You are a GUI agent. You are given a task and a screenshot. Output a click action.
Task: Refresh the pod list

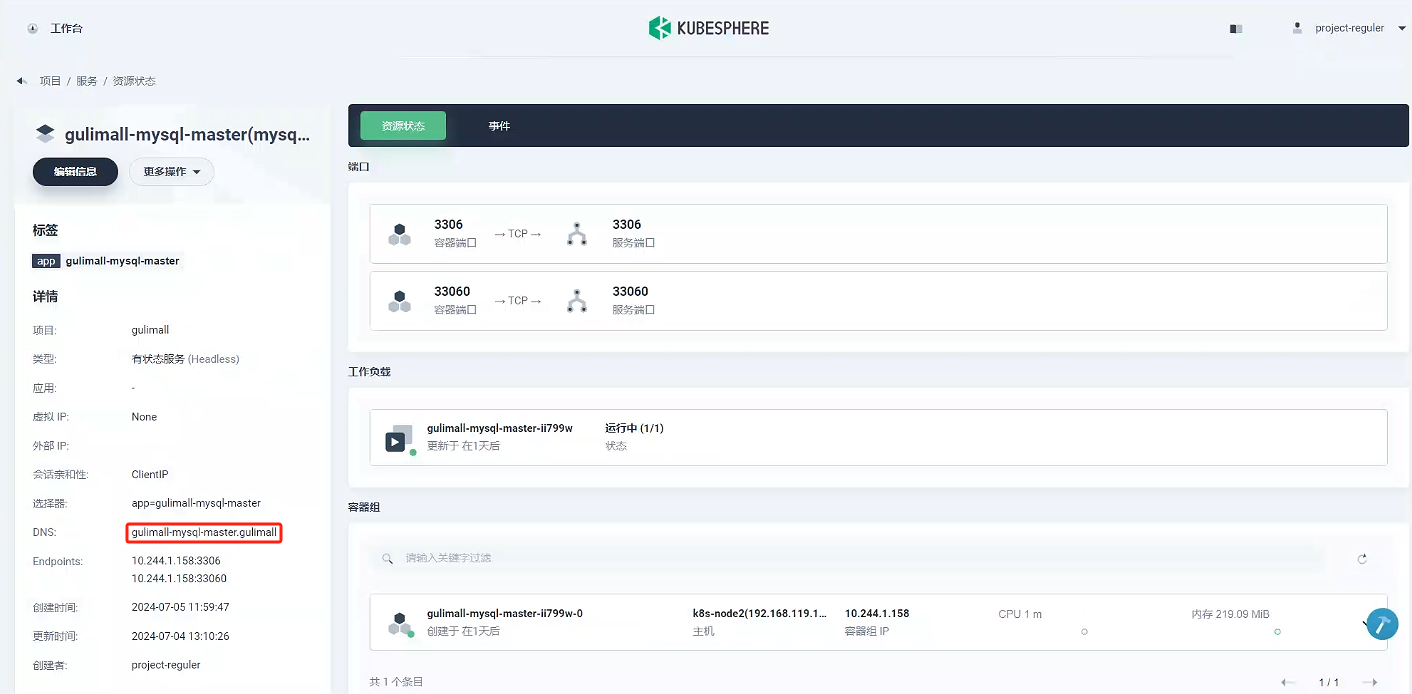pos(1362,559)
